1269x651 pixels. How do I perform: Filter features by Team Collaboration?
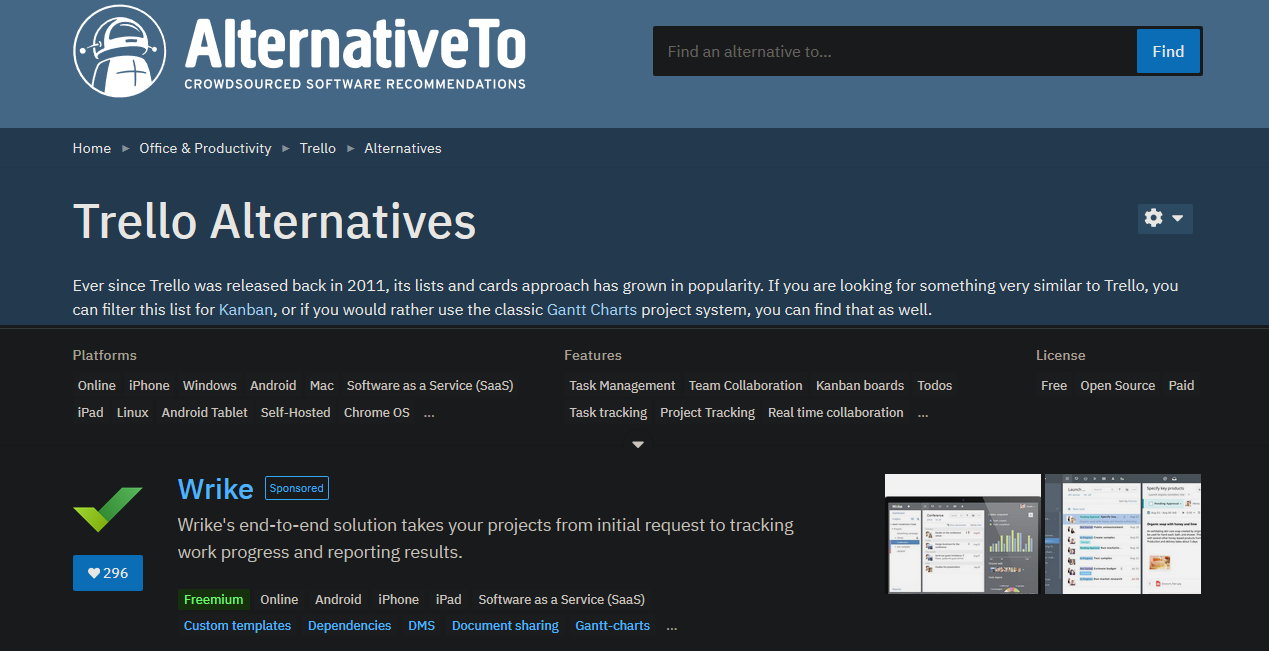coord(746,385)
